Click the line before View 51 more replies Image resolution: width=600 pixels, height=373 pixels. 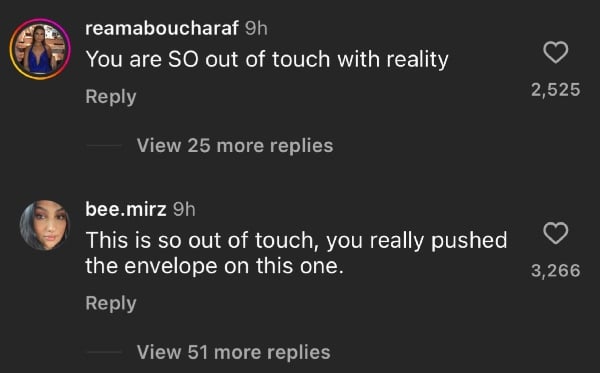point(104,352)
